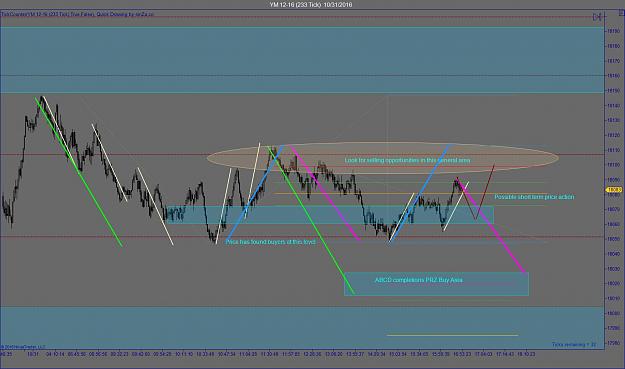Click the 'Ticks remaining' counter text
The width and height of the screenshot is (625, 369).
(574, 344)
